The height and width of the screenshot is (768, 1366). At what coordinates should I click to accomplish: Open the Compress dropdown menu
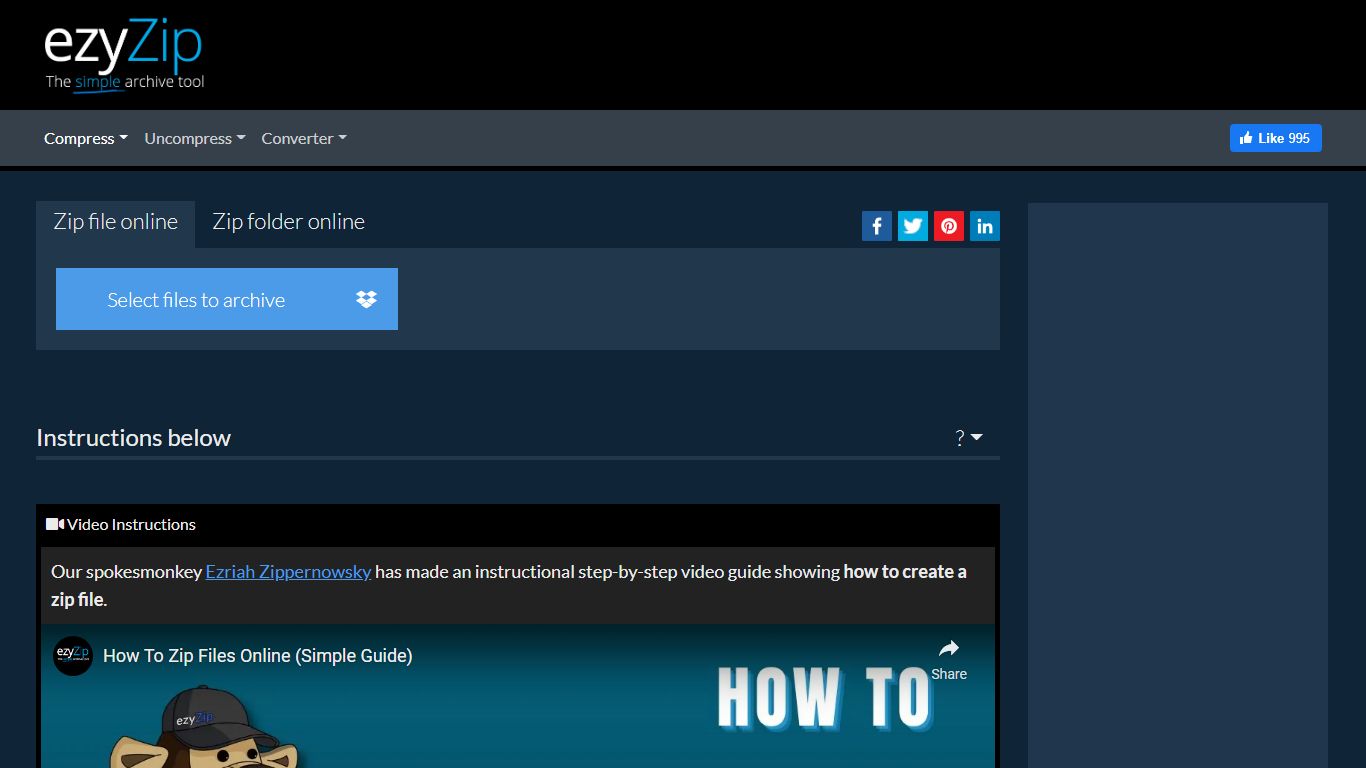point(86,139)
